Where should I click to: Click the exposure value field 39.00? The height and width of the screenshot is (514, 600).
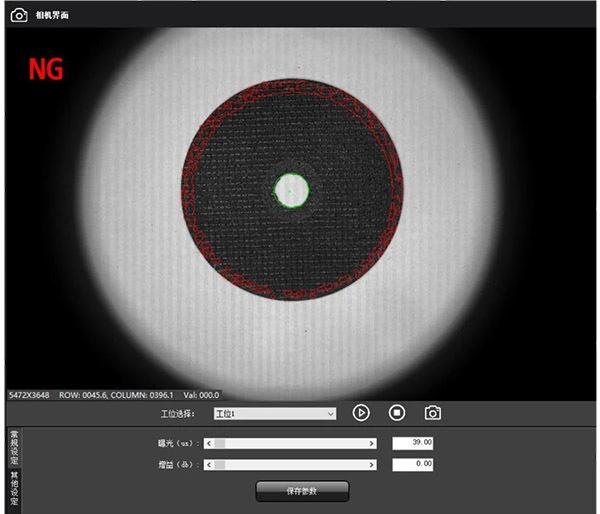(x=412, y=443)
